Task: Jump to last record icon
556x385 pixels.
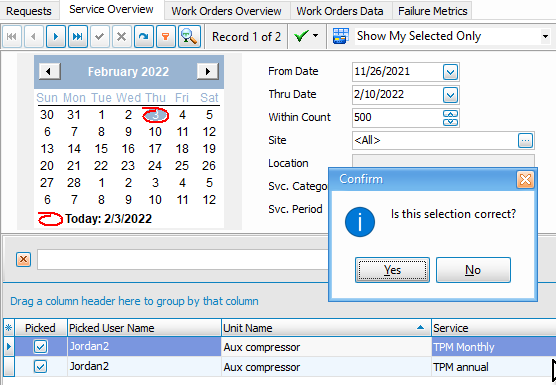Action: (78, 36)
